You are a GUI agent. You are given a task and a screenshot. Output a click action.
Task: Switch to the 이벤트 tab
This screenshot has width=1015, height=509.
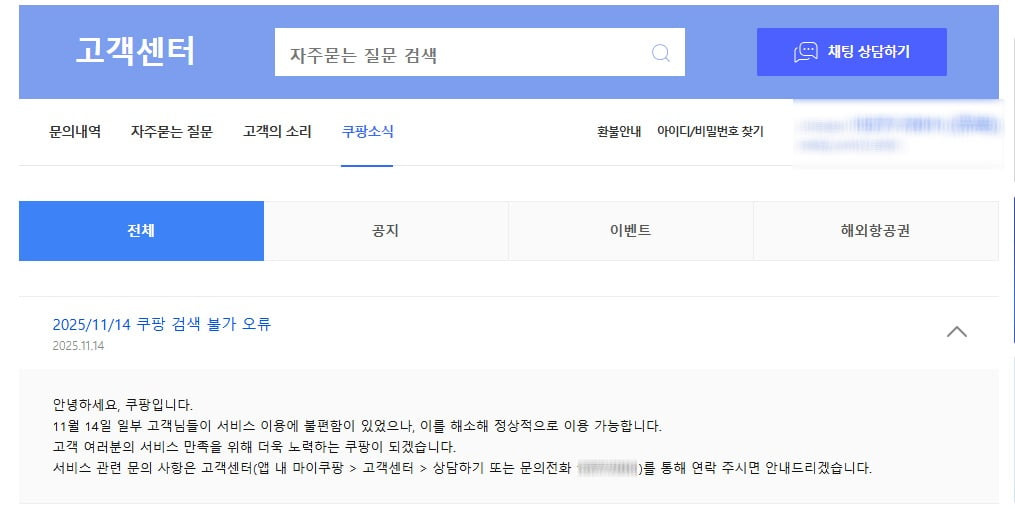[630, 231]
